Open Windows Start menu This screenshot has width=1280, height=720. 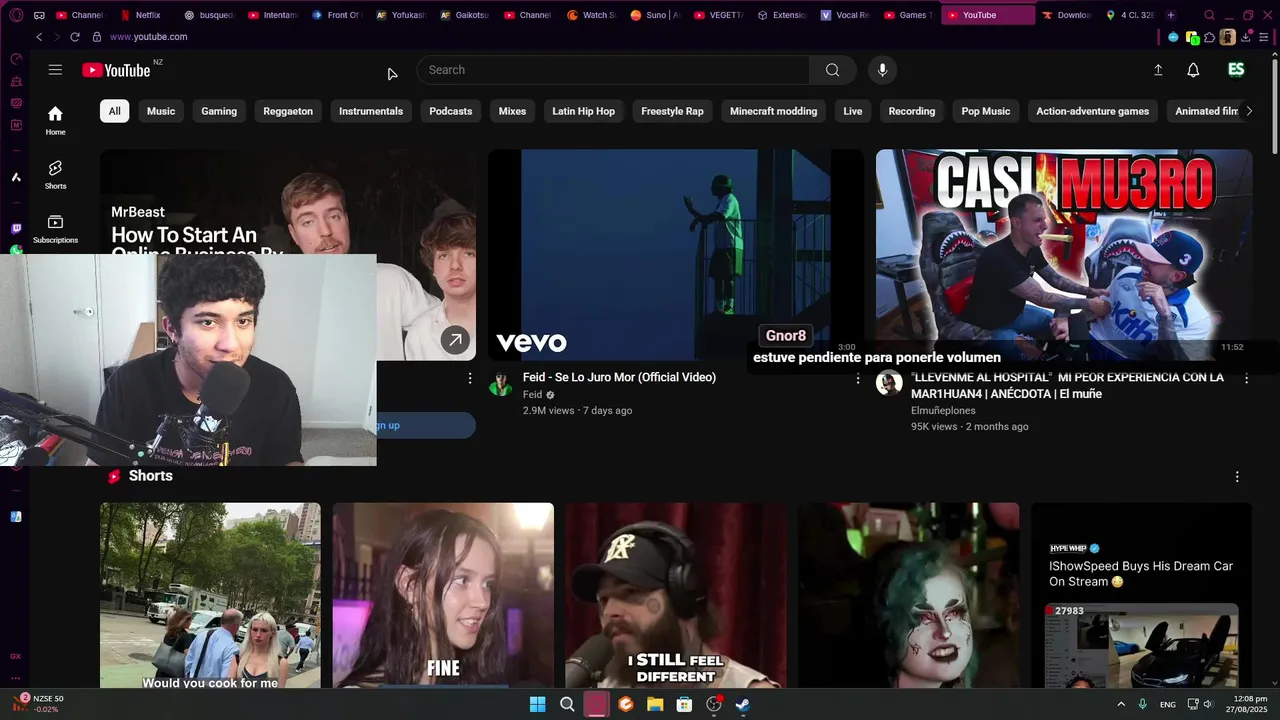pyautogui.click(x=538, y=704)
